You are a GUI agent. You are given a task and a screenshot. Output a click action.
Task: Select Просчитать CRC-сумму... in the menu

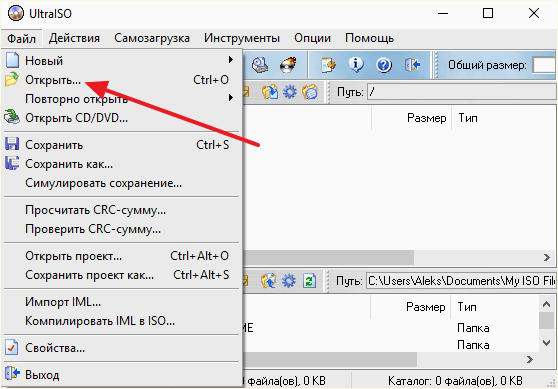click(121, 210)
